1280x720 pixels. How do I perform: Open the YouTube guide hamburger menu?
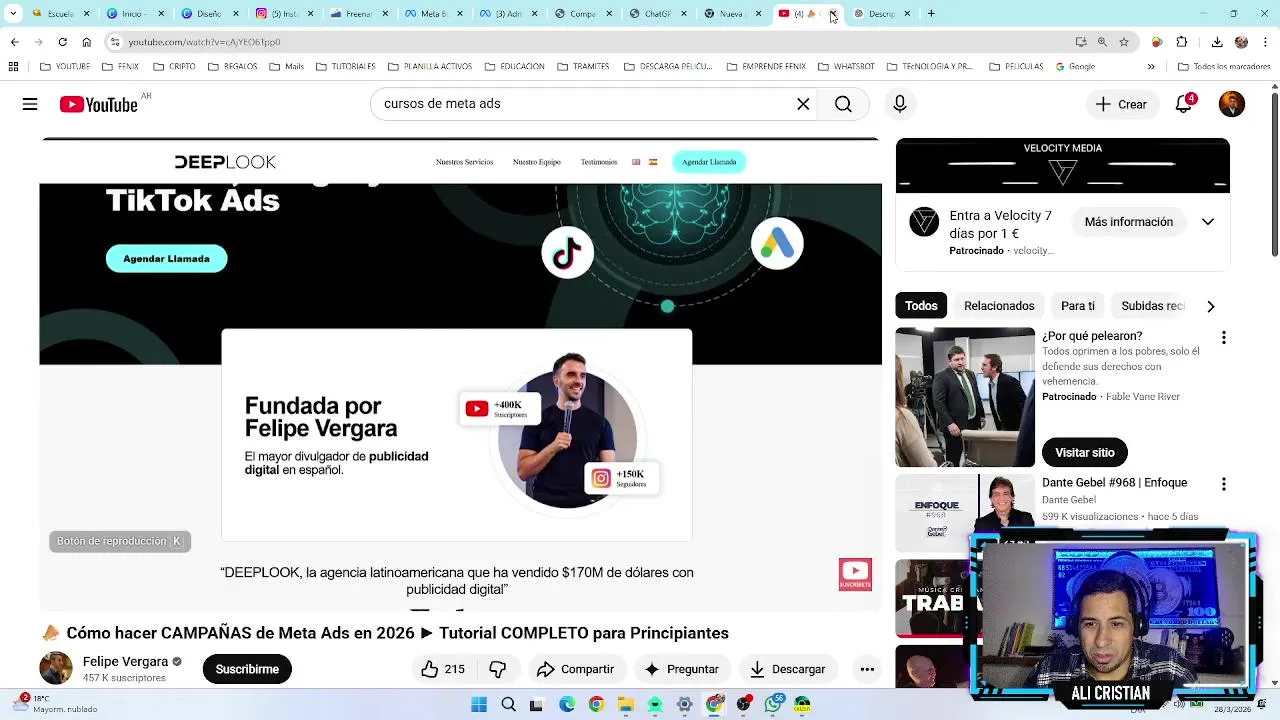tap(30, 104)
